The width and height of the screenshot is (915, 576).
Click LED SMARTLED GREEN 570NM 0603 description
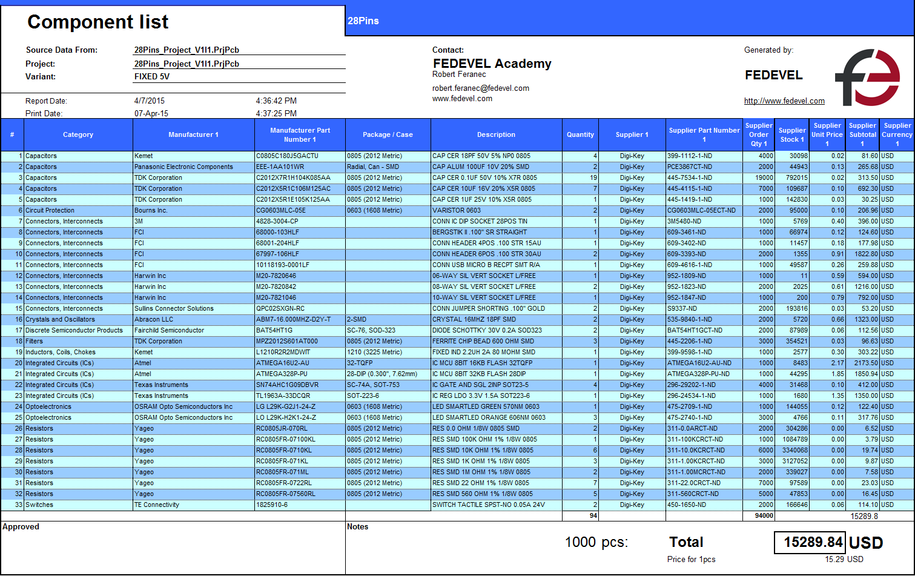[x=497, y=407]
